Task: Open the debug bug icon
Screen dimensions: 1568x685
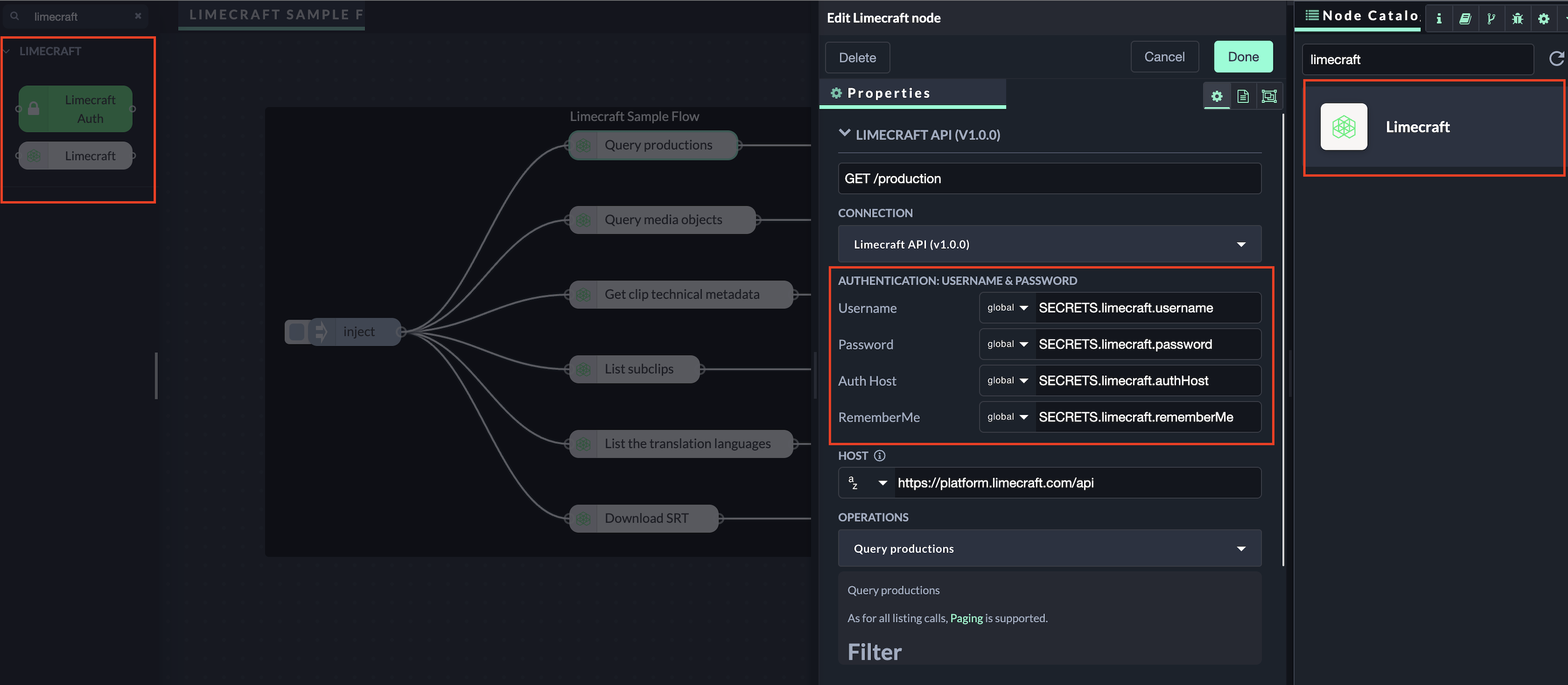Action: point(1518,18)
